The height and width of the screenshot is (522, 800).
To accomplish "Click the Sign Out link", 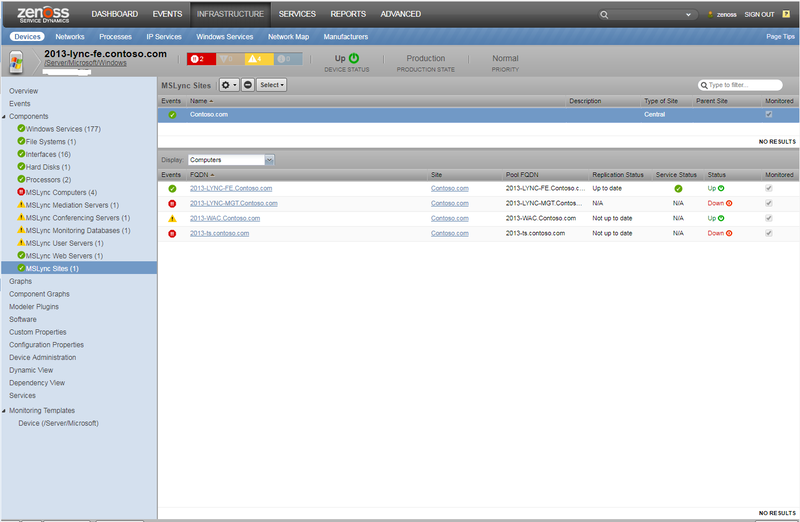I will point(759,15).
